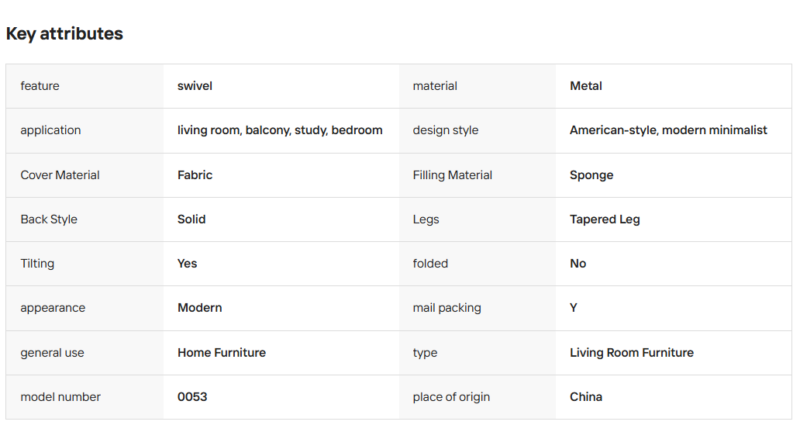
Task: Select the Home Furniture value
Action: pyautogui.click(x=221, y=353)
